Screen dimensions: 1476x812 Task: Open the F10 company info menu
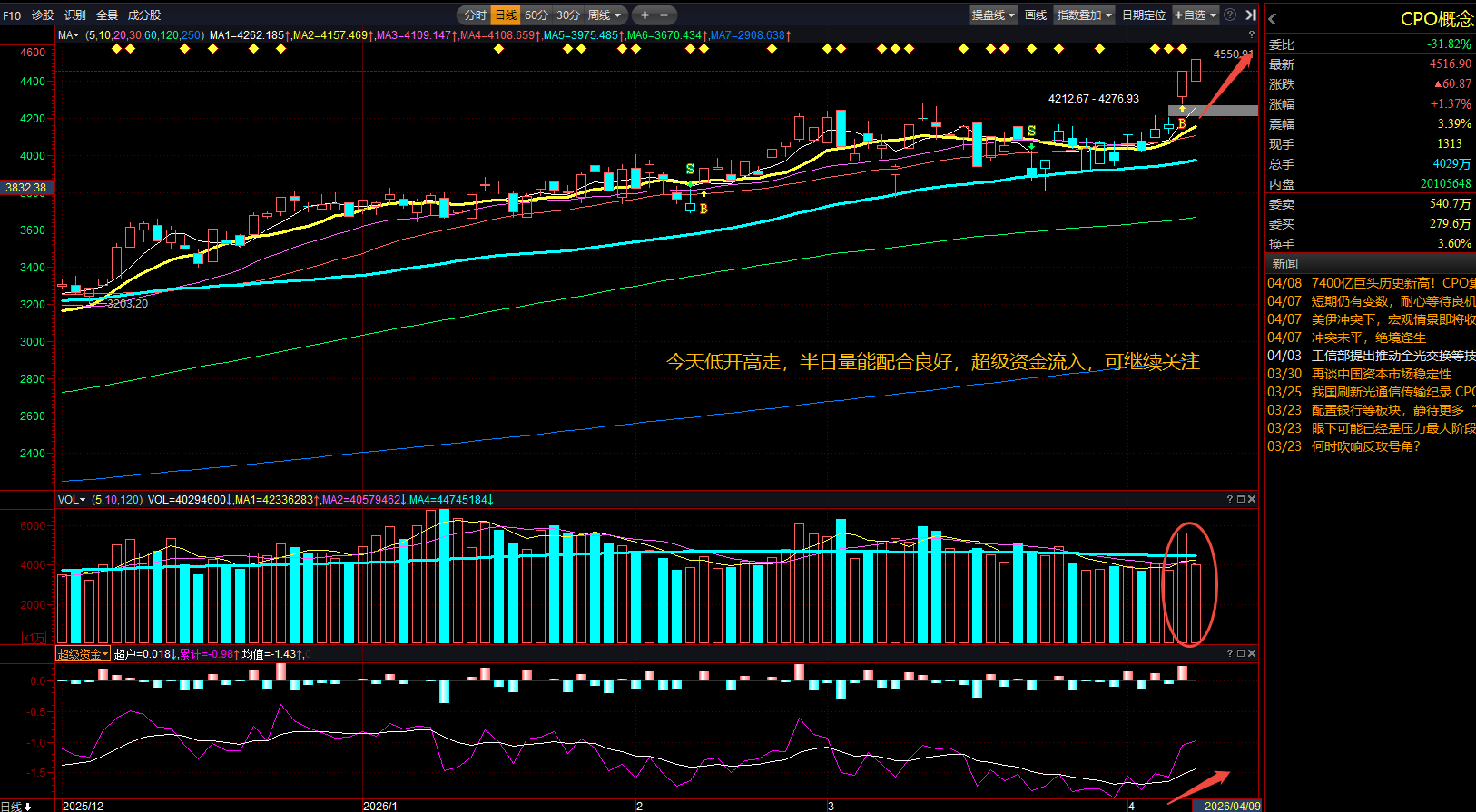(x=12, y=15)
